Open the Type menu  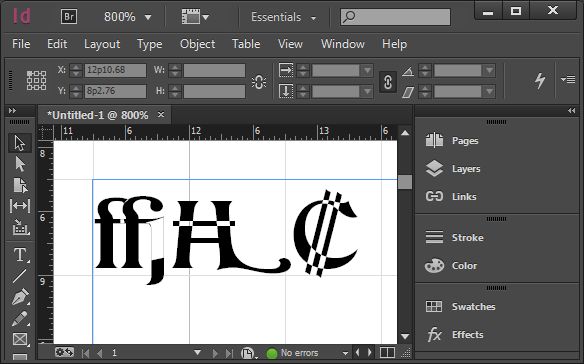tap(150, 44)
